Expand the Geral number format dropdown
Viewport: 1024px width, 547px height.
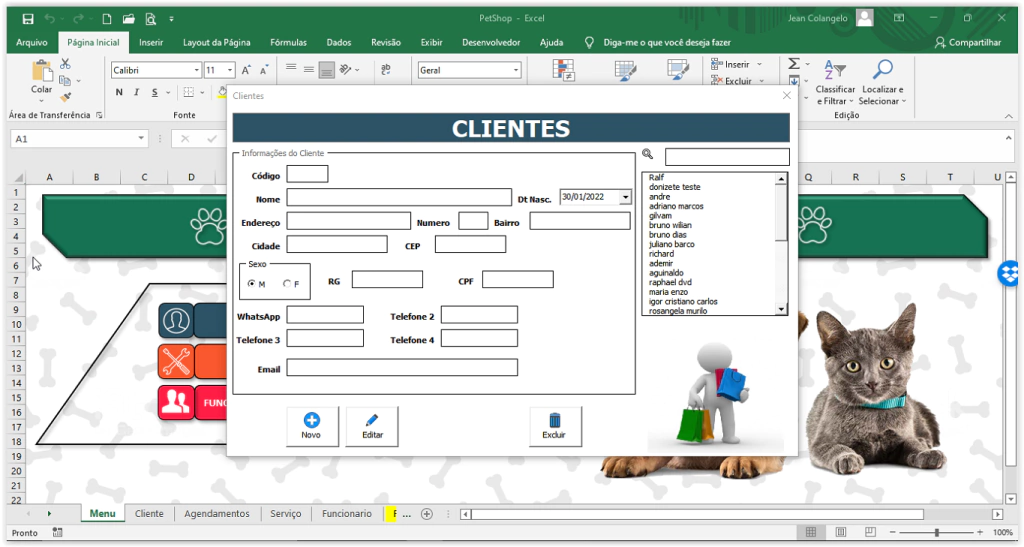[x=516, y=70]
